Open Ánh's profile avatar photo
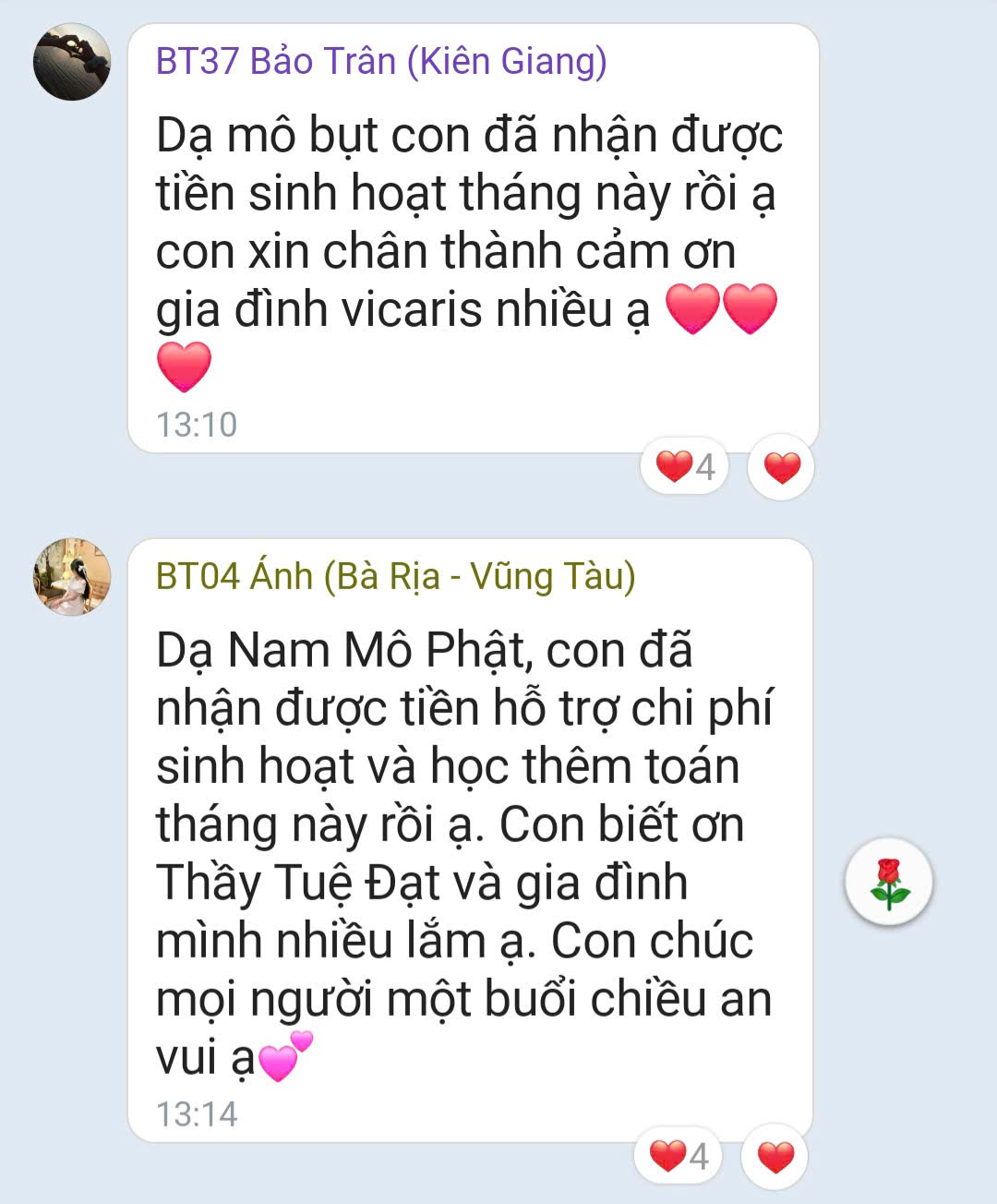The image size is (997, 1204). tap(72, 577)
